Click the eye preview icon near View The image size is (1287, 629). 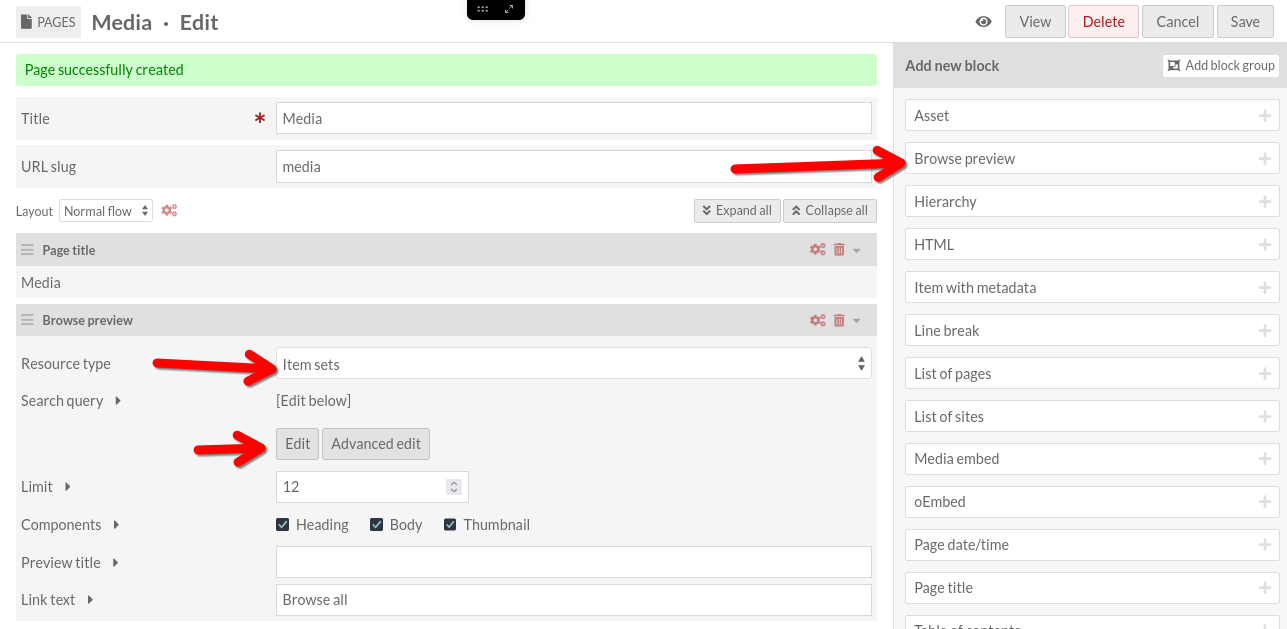(984, 22)
